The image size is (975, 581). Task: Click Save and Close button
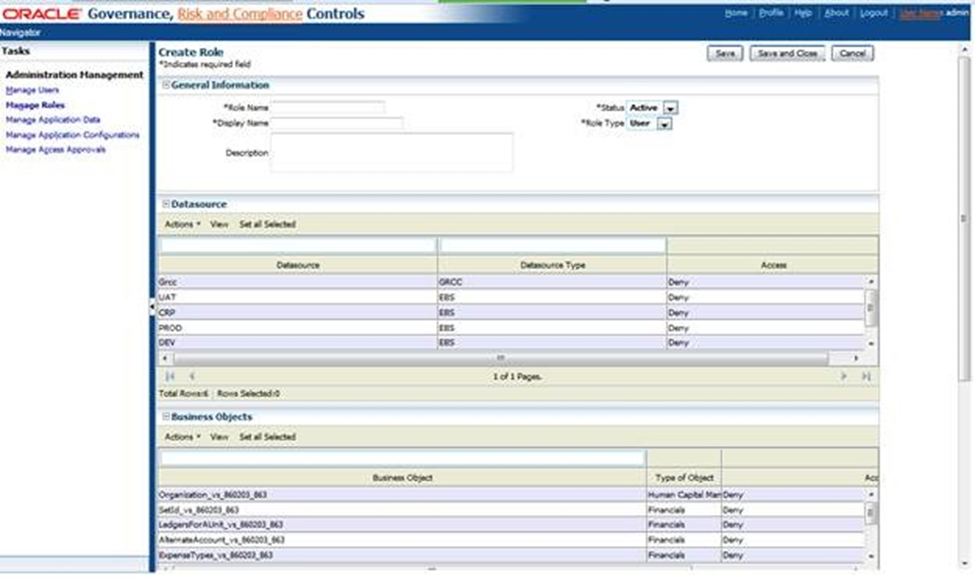[787, 53]
